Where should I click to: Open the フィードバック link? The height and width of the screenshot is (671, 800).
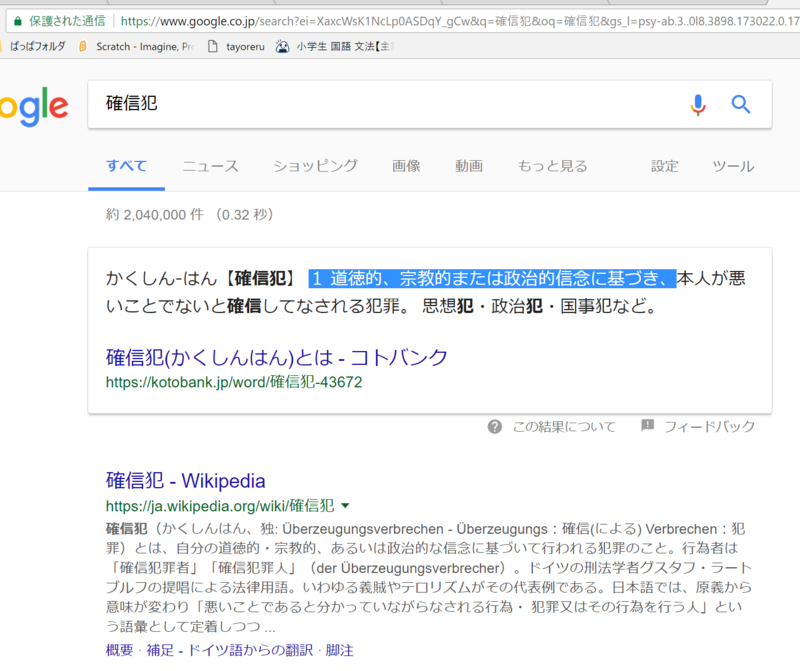click(709, 427)
